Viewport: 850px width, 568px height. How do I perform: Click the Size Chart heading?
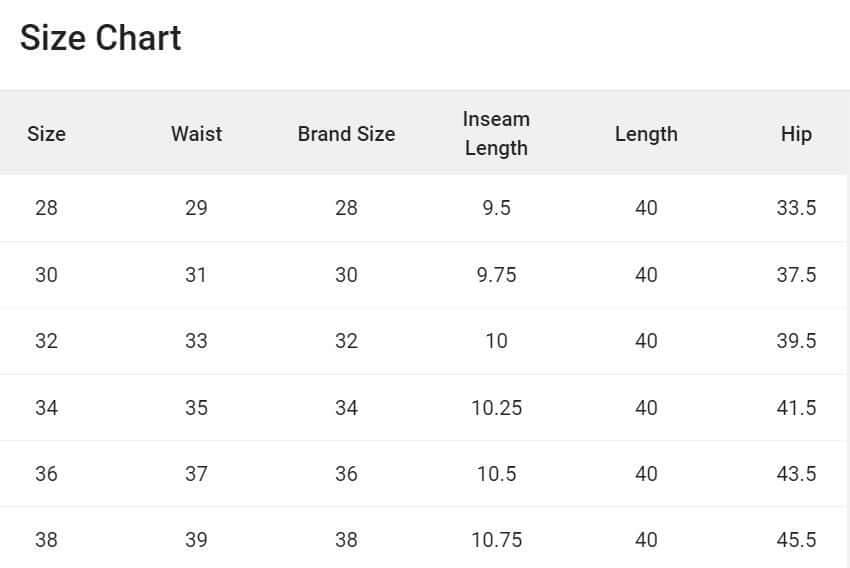pos(100,38)
